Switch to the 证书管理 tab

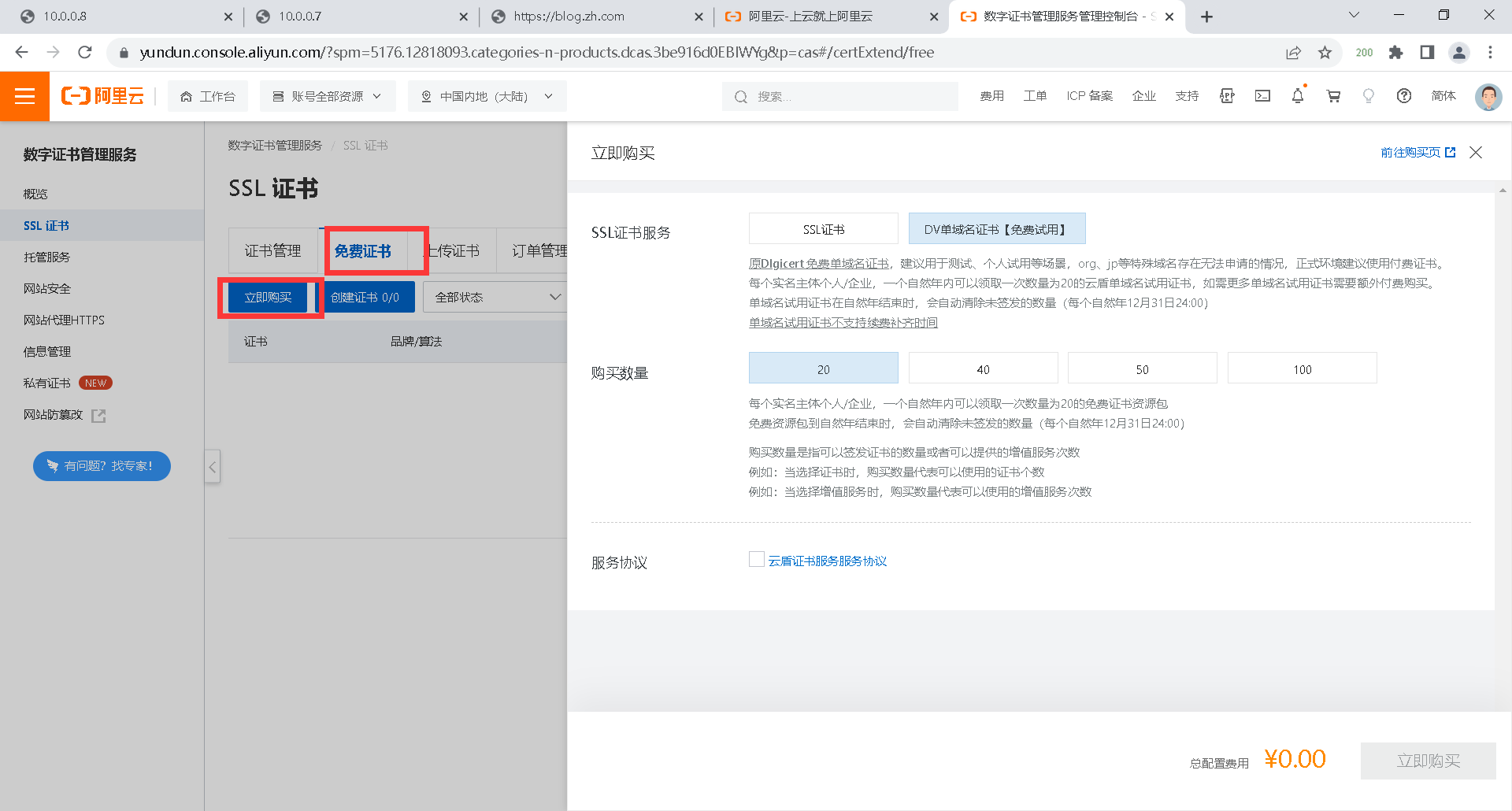coord(272,251)
